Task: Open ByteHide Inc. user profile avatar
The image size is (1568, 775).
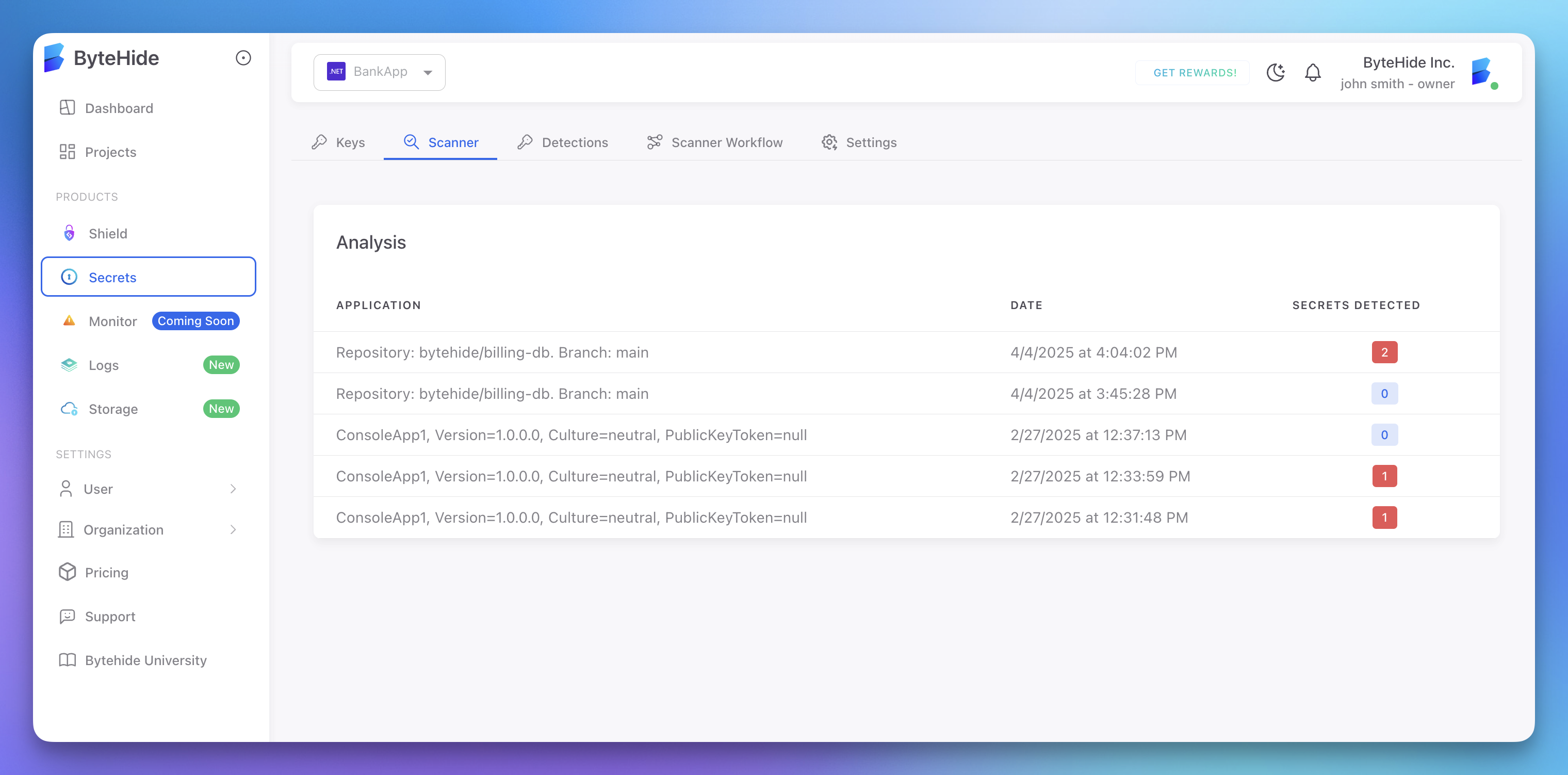Action: 1482,72
